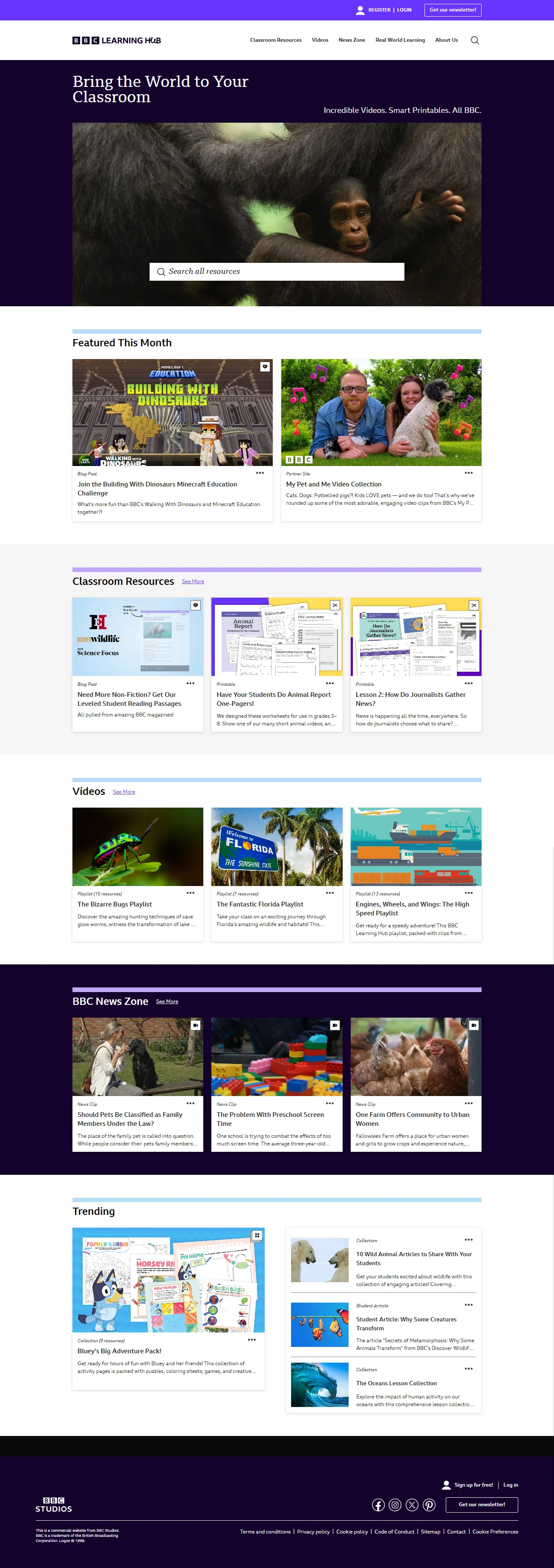
Task: Expand options for The Bizarre Bugs Playlist
Action: 190,893
